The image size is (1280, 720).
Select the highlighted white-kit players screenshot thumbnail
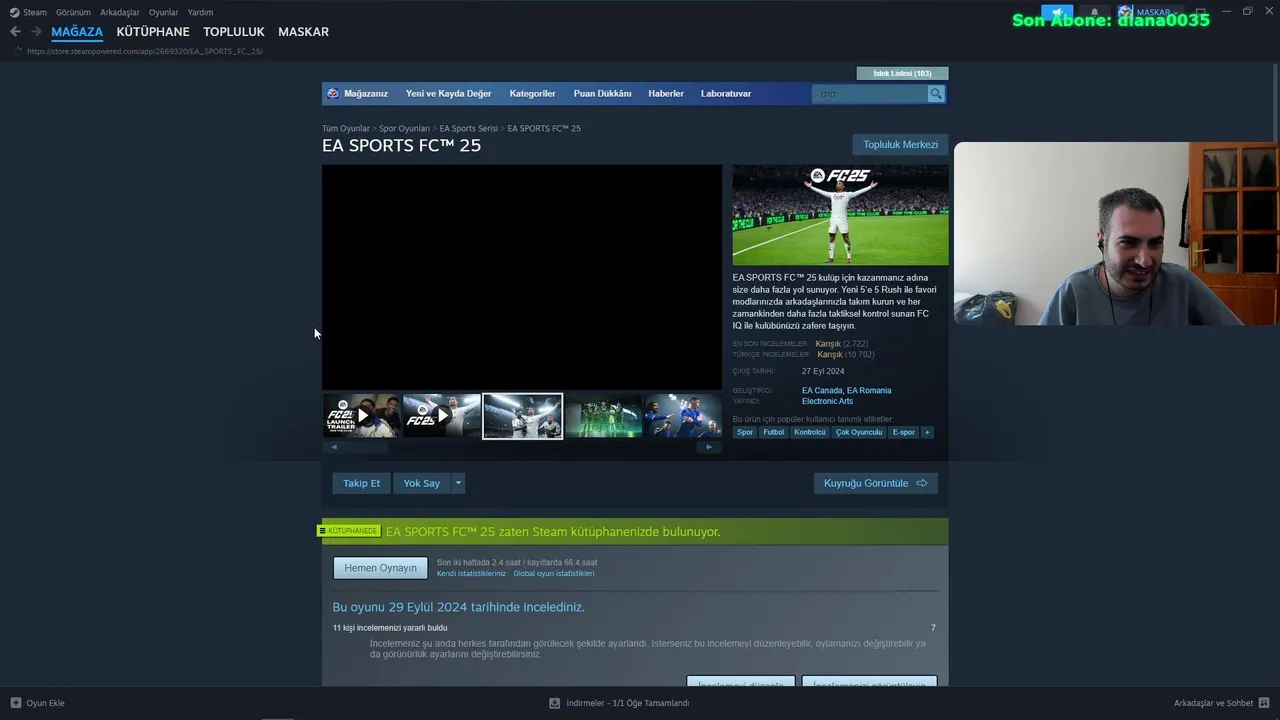pyautogui.click(x=523, y=416)
